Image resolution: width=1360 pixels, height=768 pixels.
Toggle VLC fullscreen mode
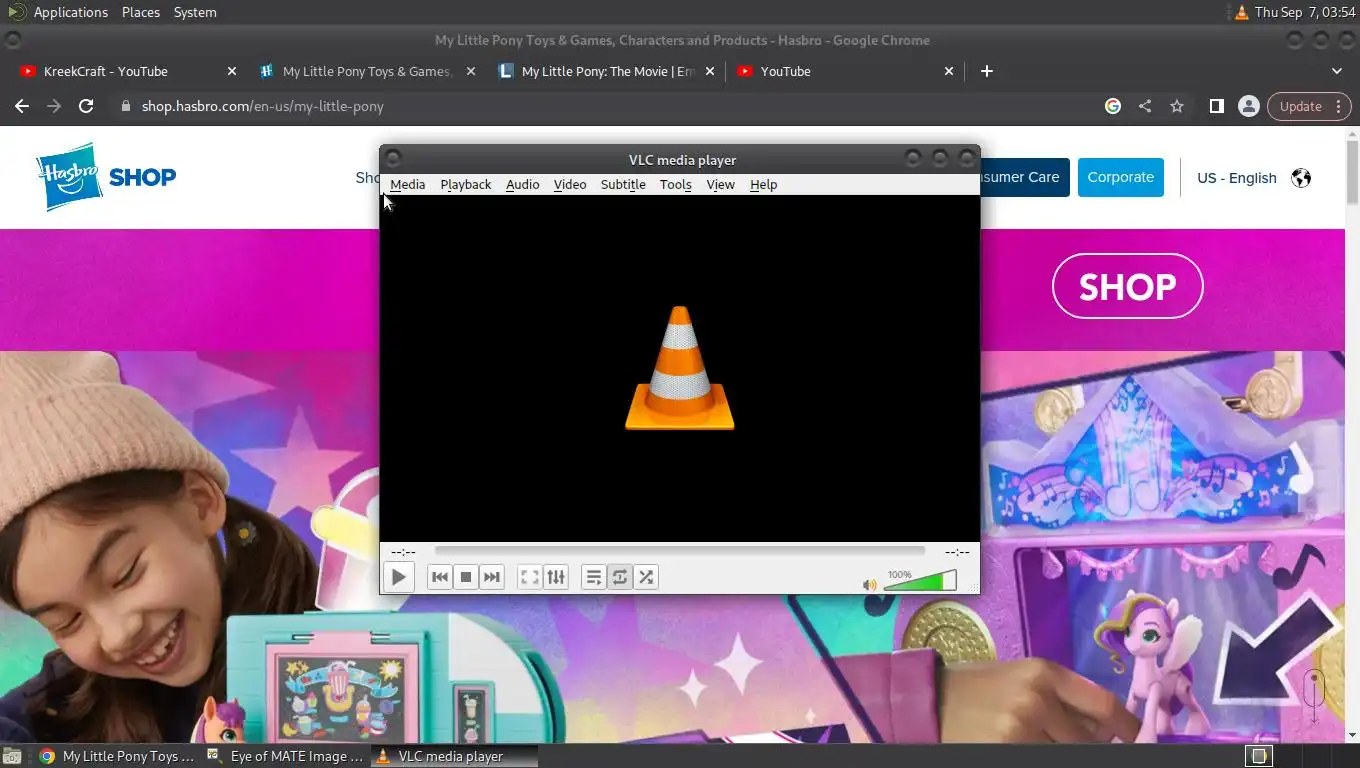[x=529, y=577]
